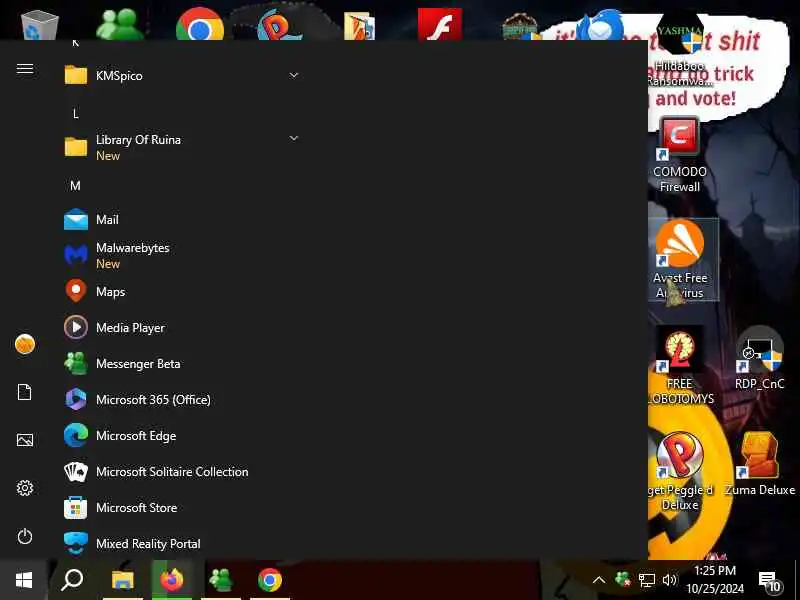Launch Messenger Beta
The image size is (800, 600).
pyautogui.click(x=181, y=364)
